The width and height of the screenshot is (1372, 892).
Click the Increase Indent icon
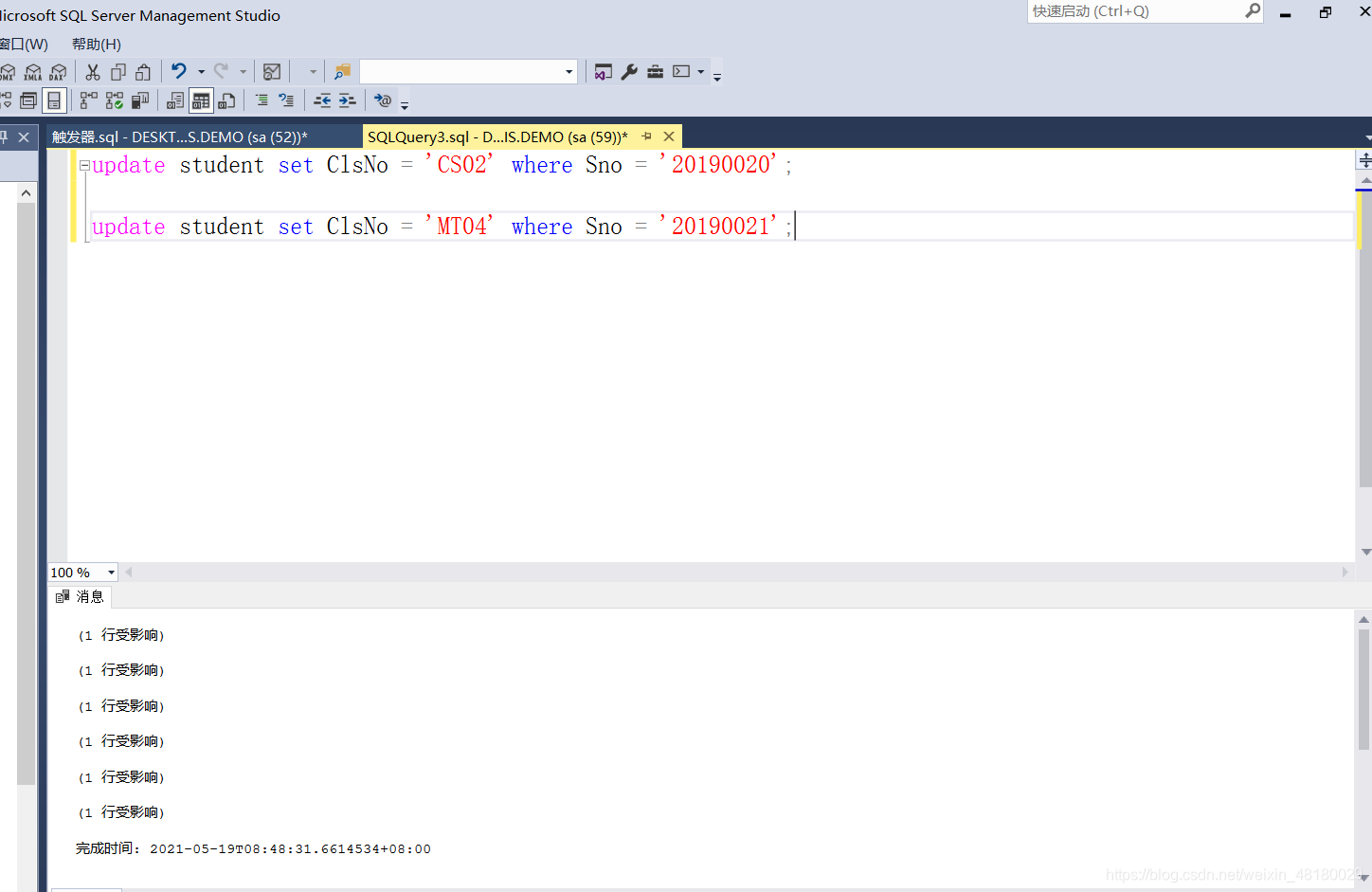[347, 100]
